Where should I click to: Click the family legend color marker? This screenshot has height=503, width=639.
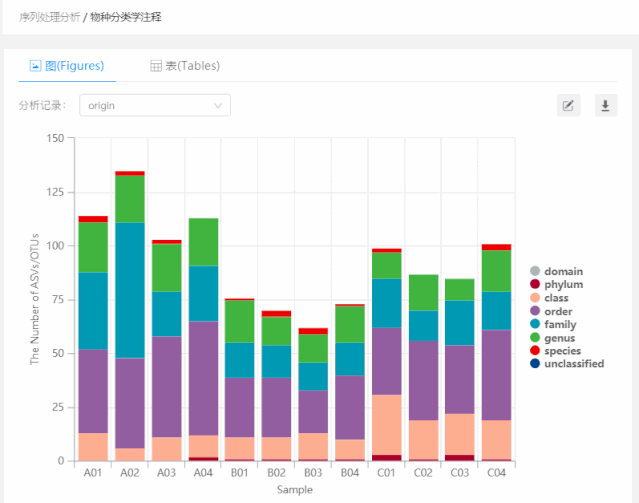[x=535, y=324]
